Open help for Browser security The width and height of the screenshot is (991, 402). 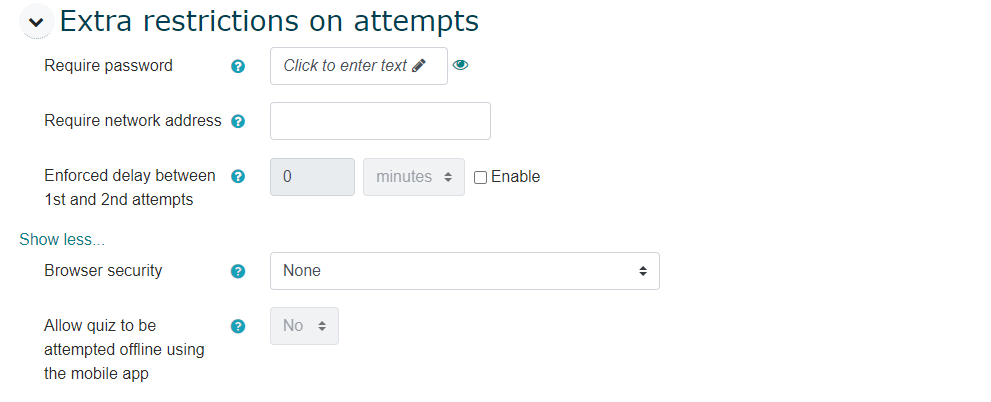coord(238,271)
